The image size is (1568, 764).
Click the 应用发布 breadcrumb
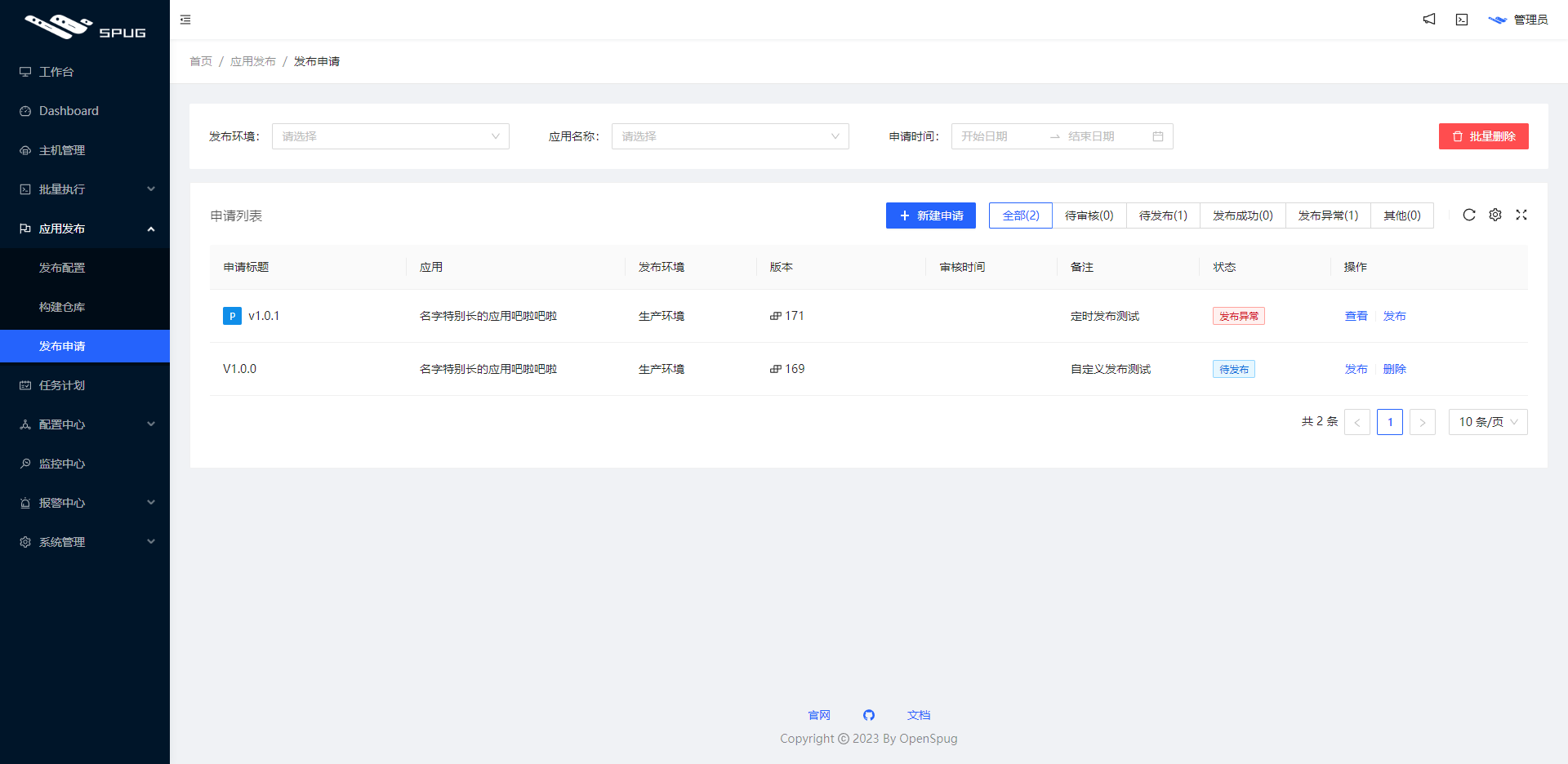click(253, 61)
